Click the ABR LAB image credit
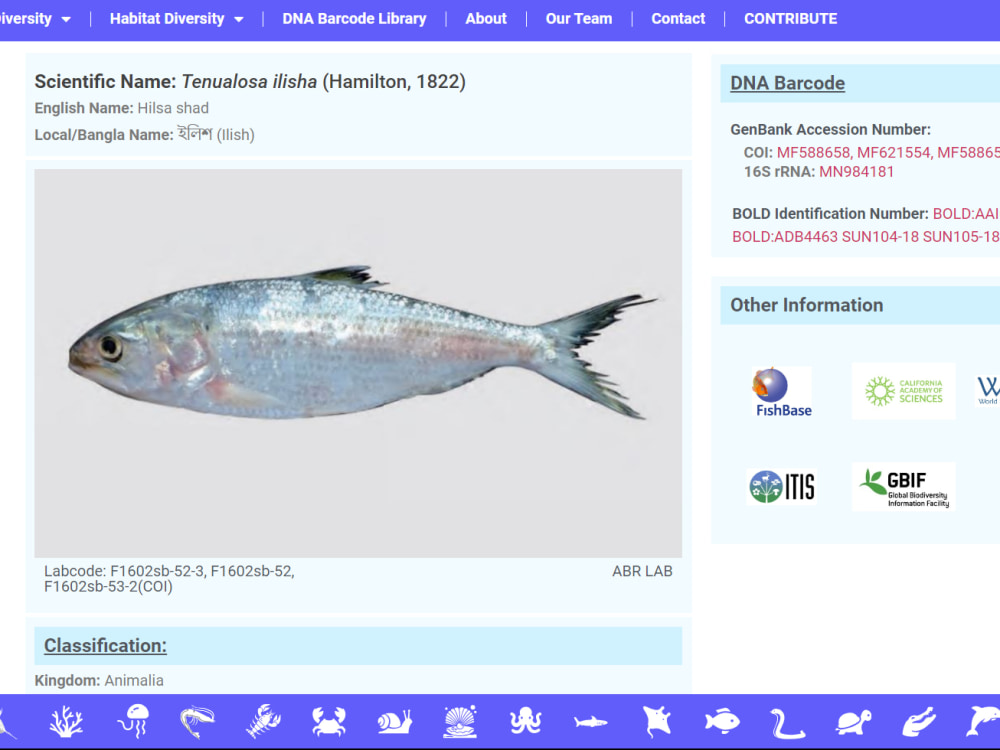The height and width of the screenshot is (750, 1000). click(642, 571)
